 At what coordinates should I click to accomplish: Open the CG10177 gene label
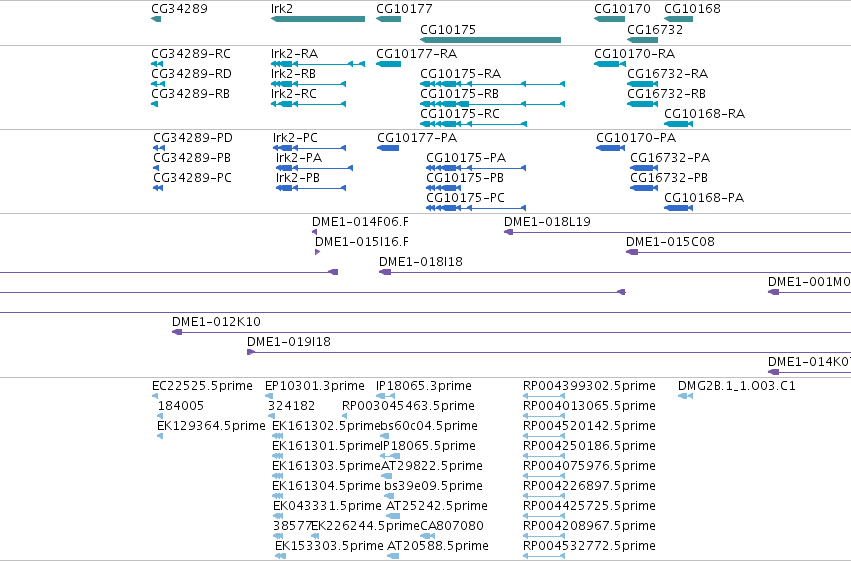(x=404, y=9)
